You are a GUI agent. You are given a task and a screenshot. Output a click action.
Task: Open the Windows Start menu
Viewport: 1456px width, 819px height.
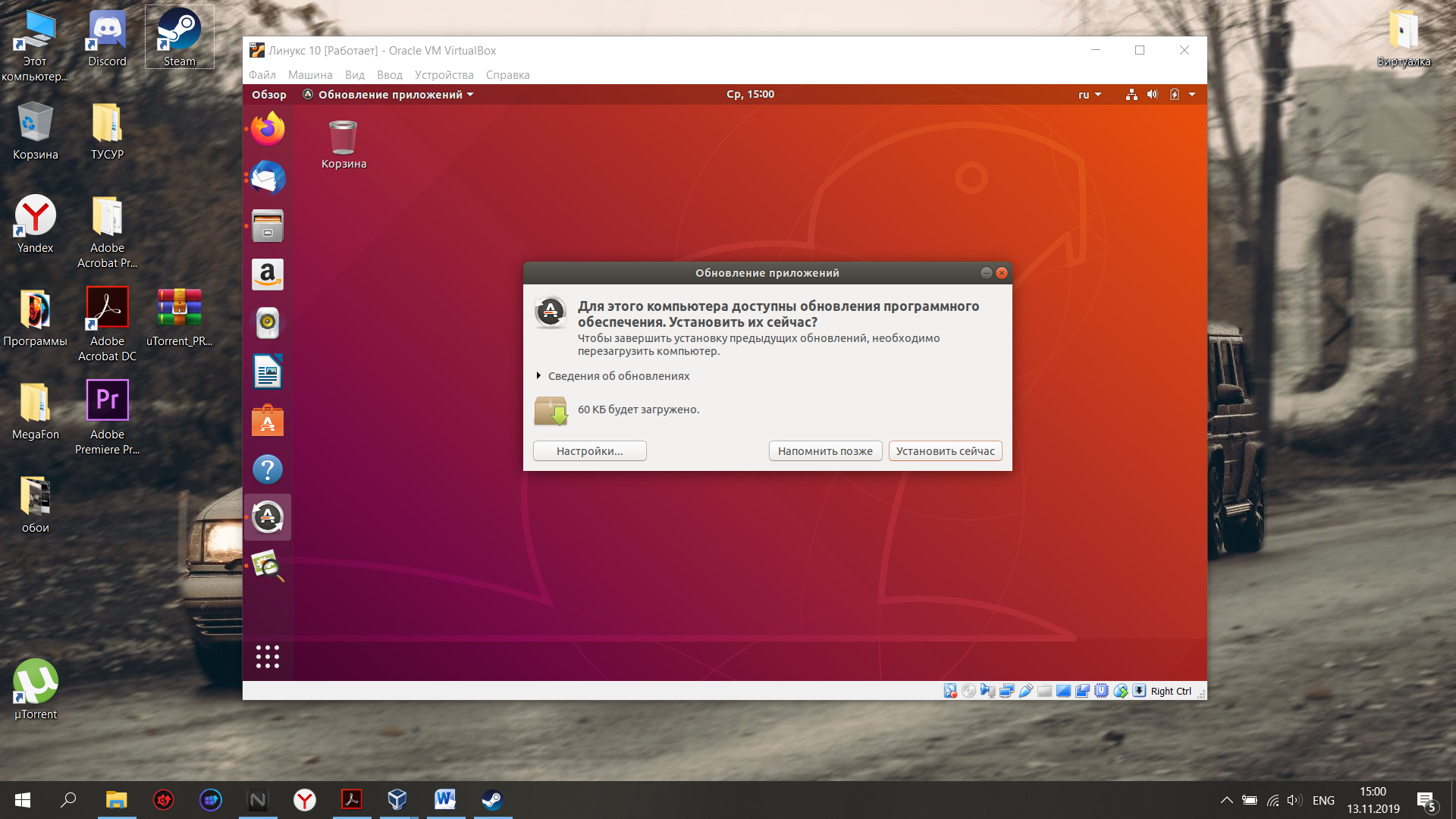pyautogui.click(x=23, y=800)
